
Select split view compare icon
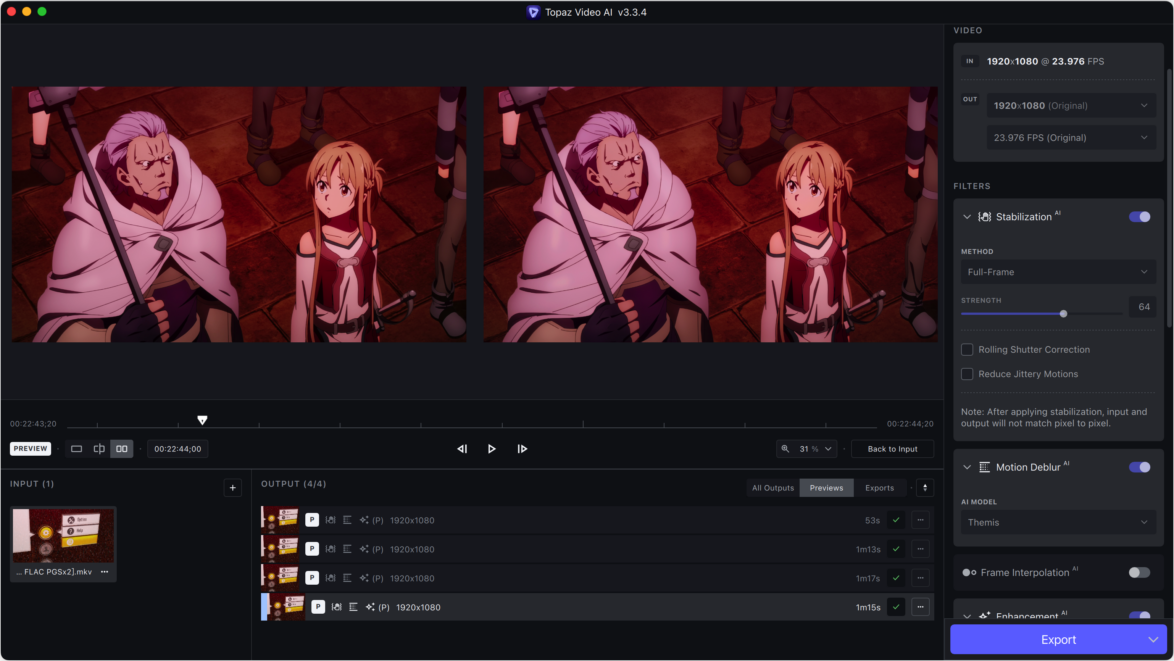coord(99,449)
